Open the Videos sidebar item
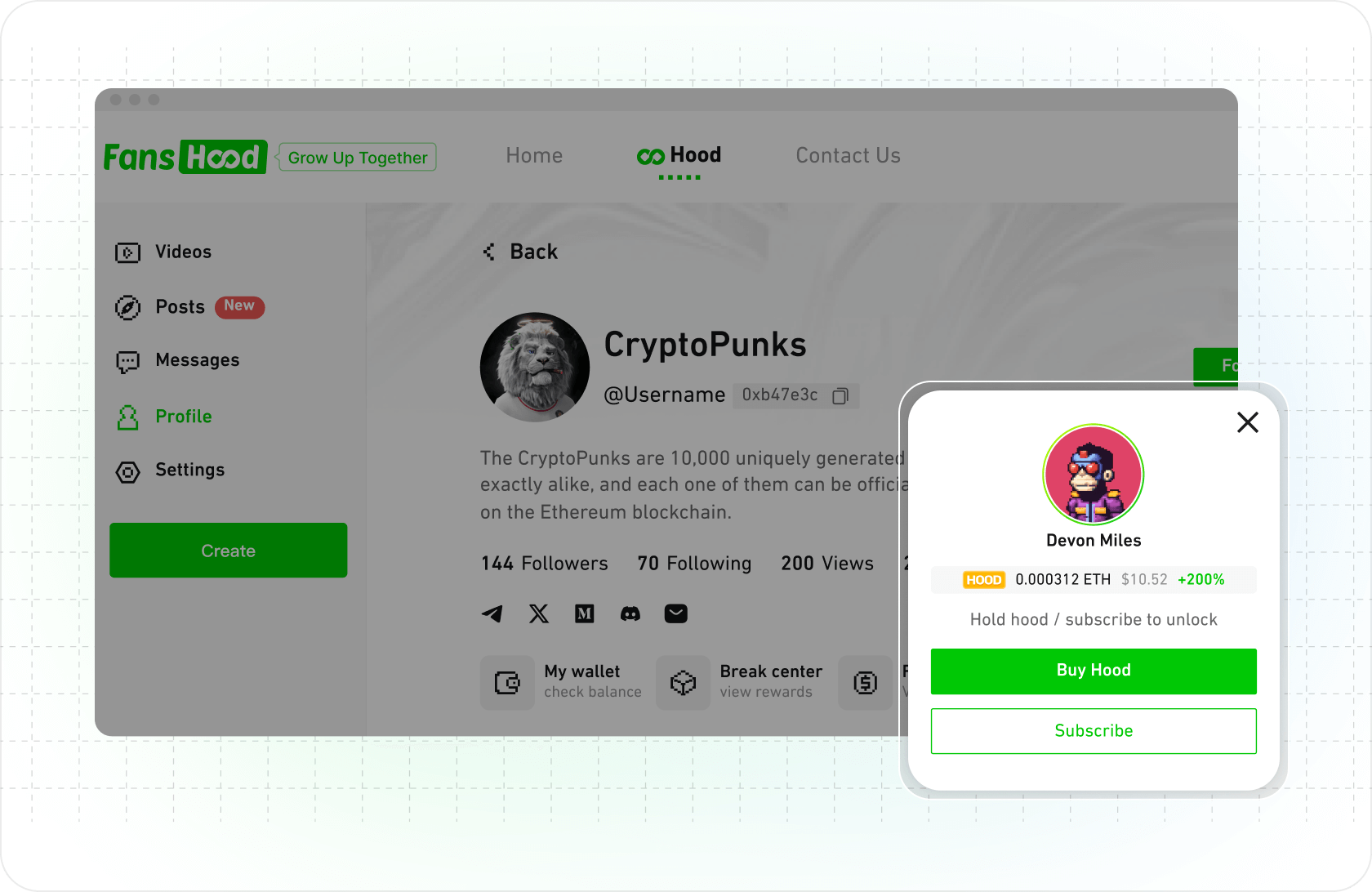 pos(163,252)
